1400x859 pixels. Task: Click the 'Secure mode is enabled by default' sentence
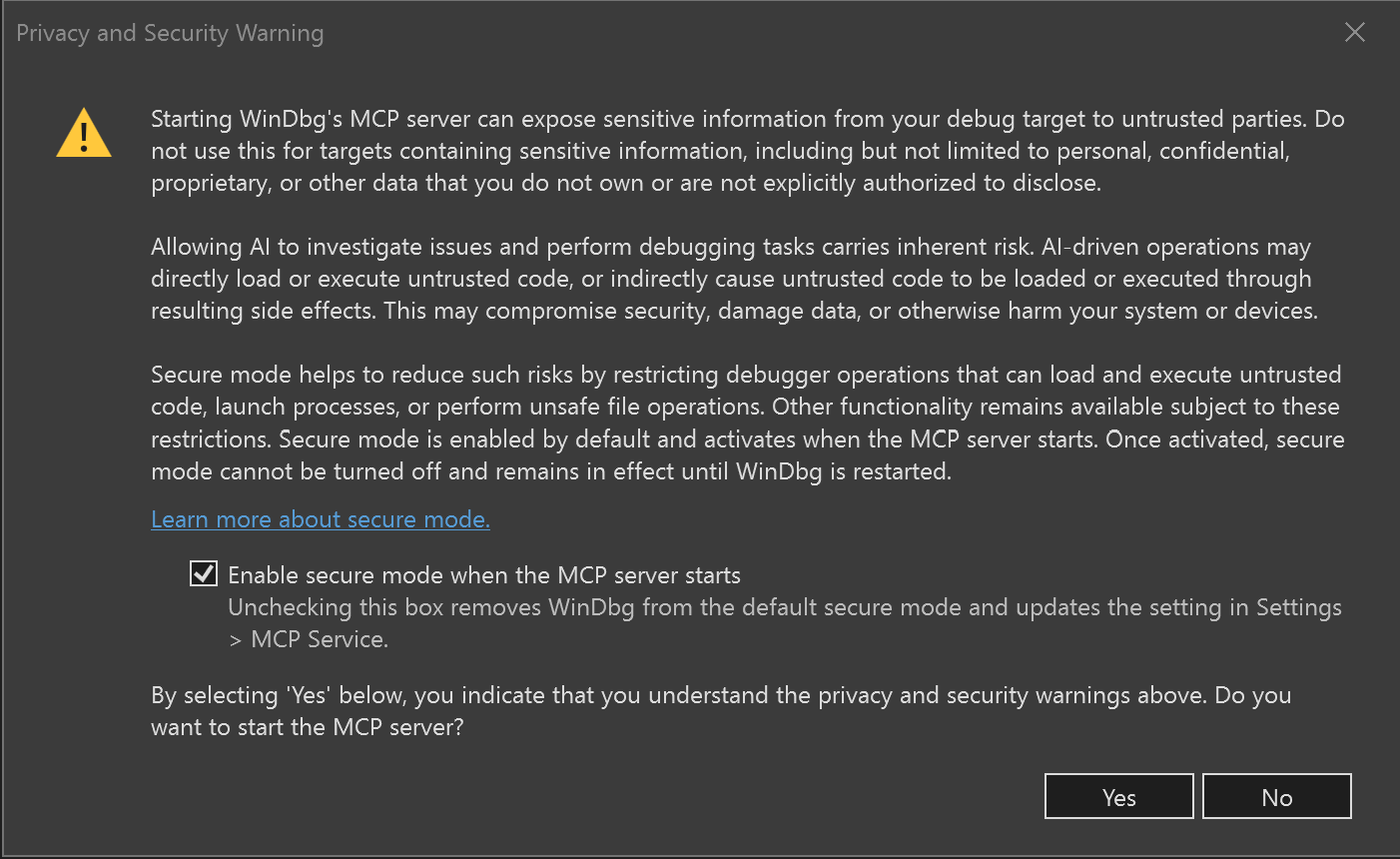[x=688, y=439]
